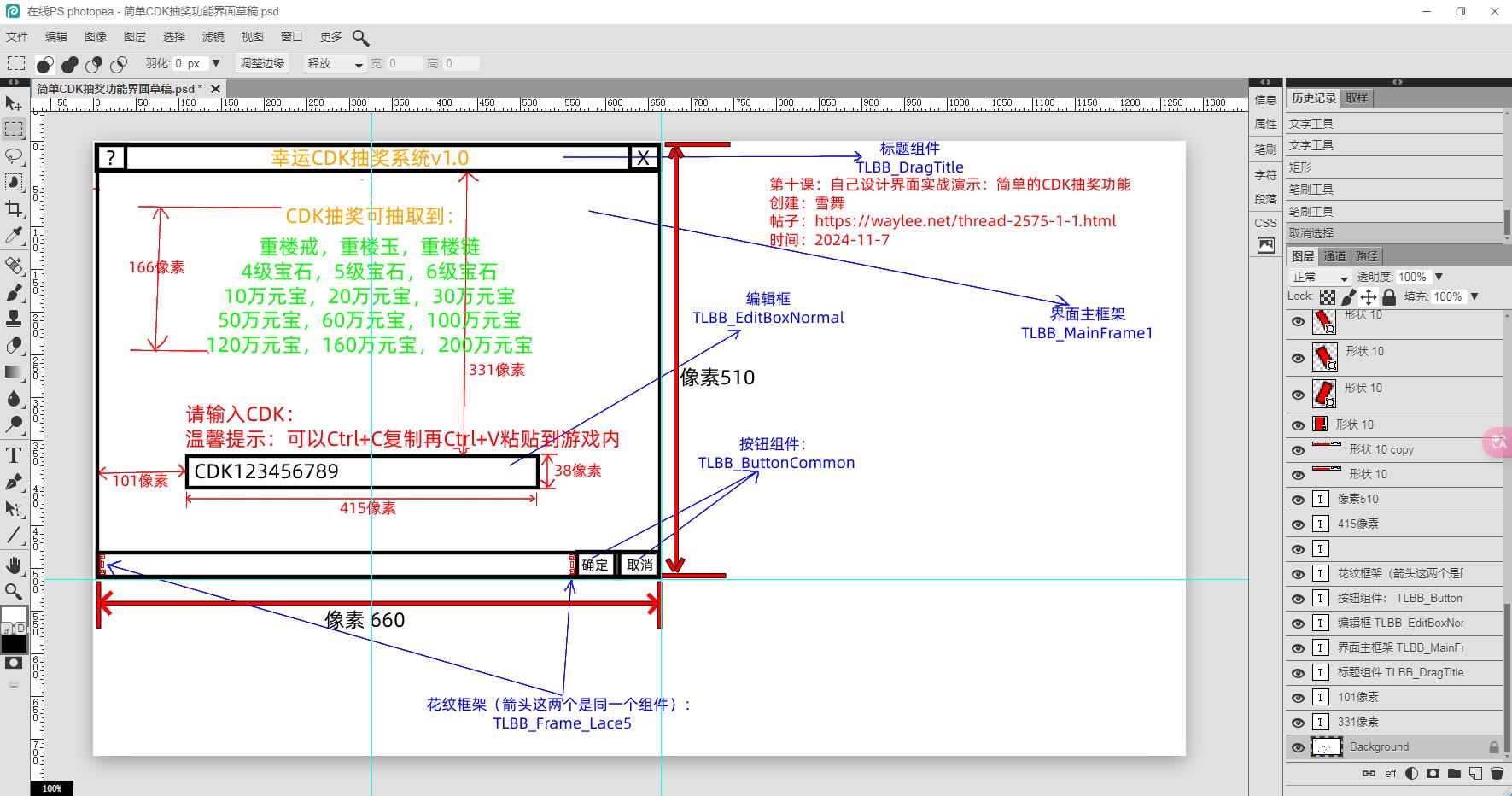This screenshot has width=1512, height=796.
Task: Open the 字符 side panel
Action: [x=1265, y=174]
